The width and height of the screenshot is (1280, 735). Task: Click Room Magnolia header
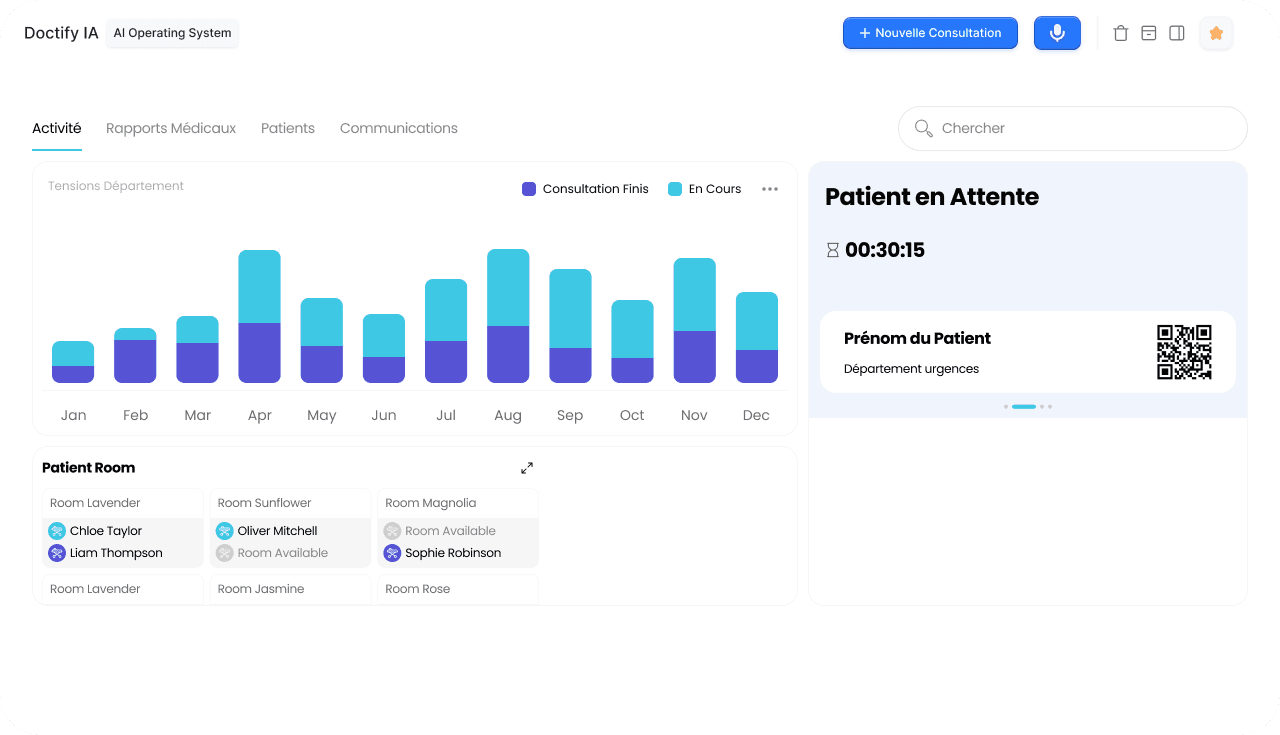431,503
